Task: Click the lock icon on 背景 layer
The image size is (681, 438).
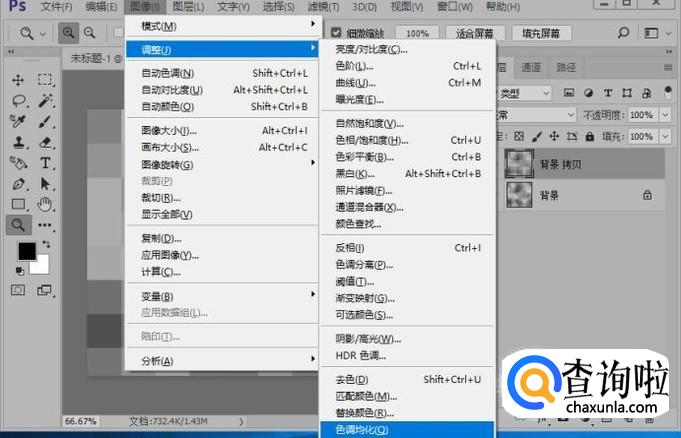Action: point(647,195)
